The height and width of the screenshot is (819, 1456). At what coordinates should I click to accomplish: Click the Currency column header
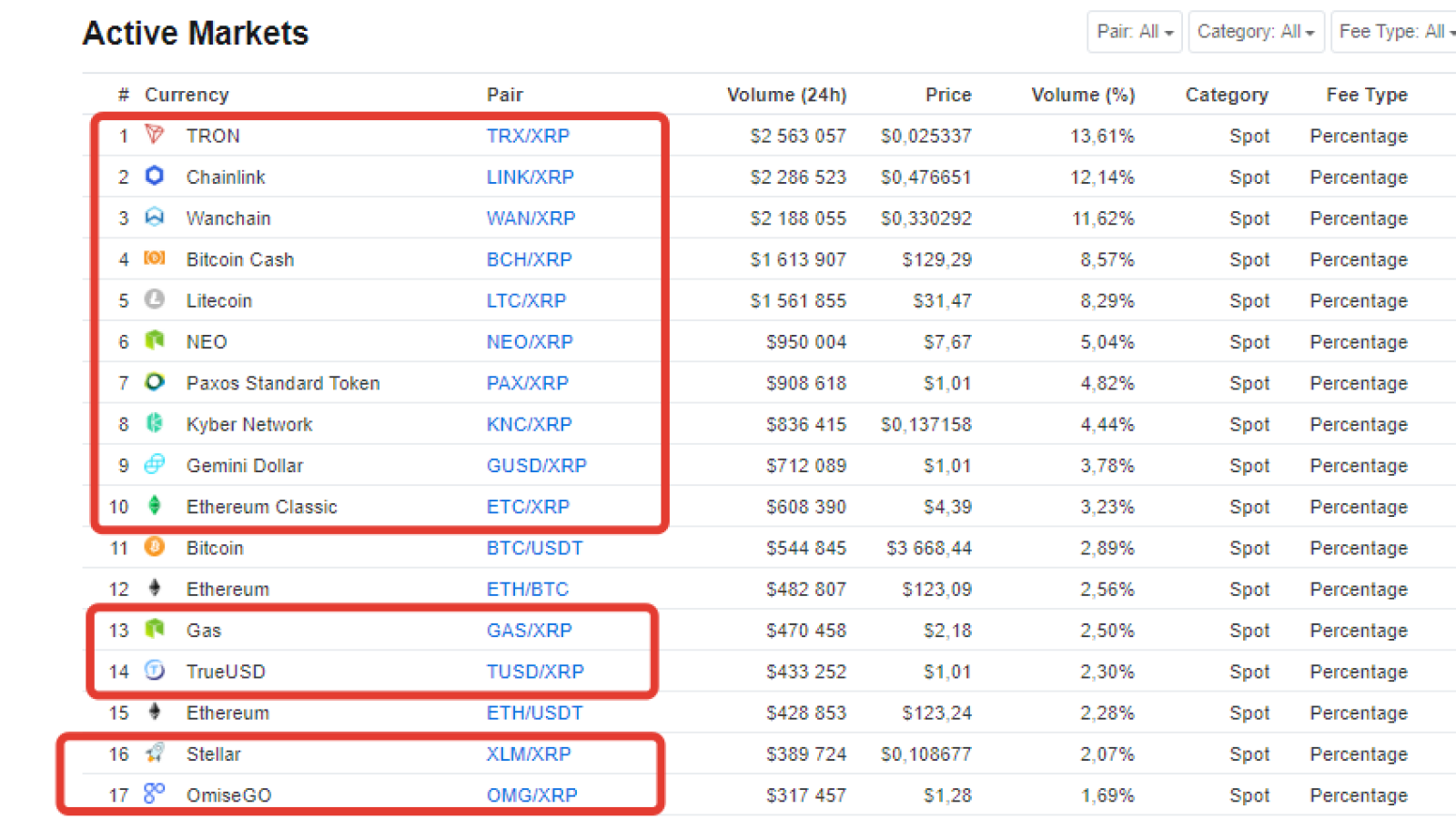pyautogui.click(x=187, y=95)
